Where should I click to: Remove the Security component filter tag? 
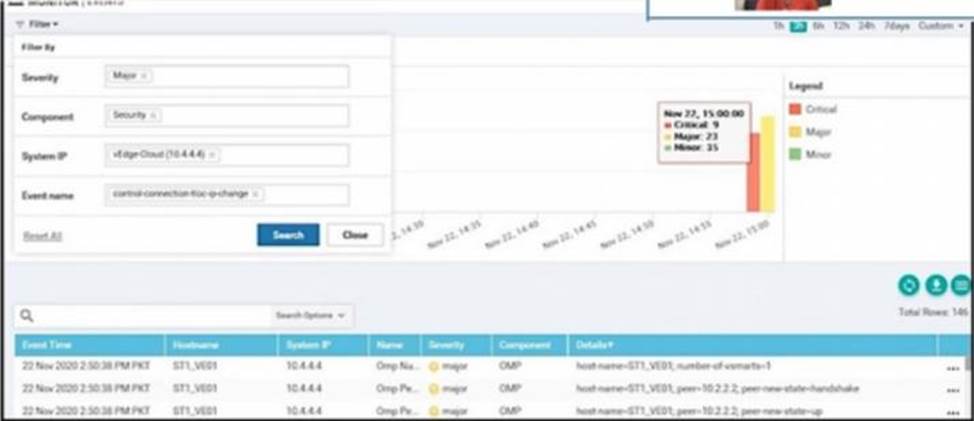tap(153, 116)
